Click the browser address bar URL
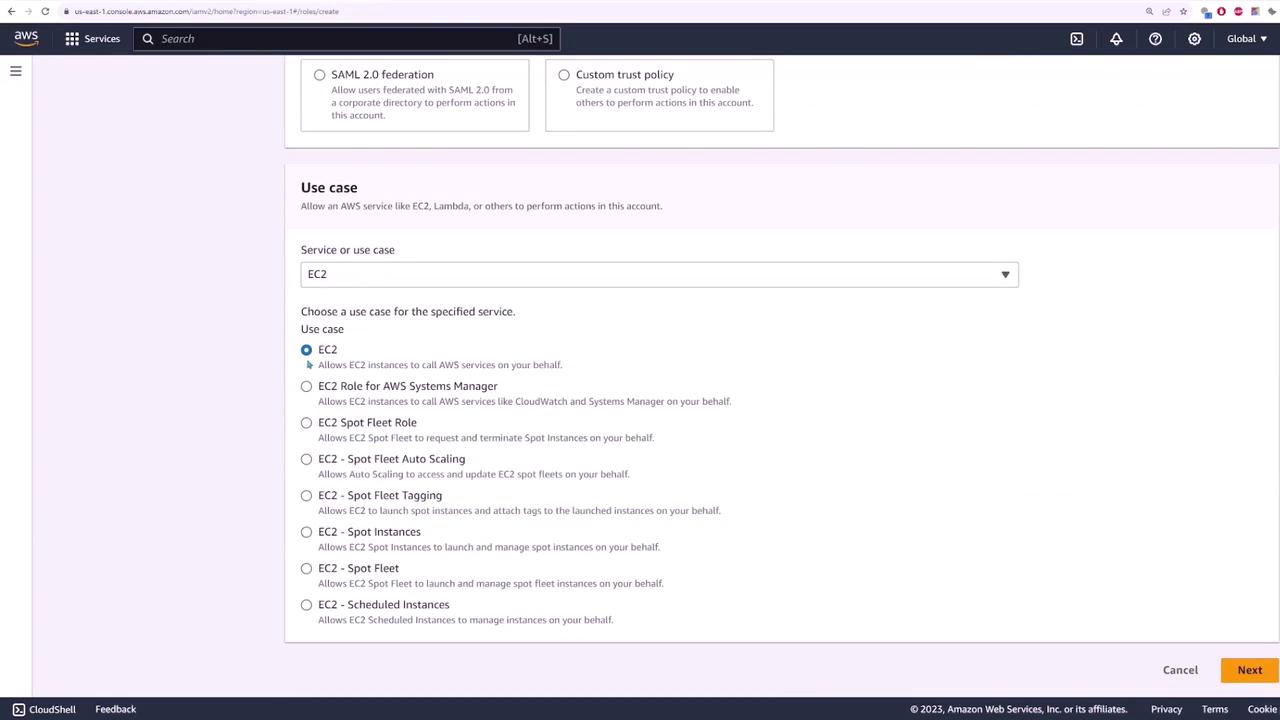The image size is (1280, 720). [206, 11]
